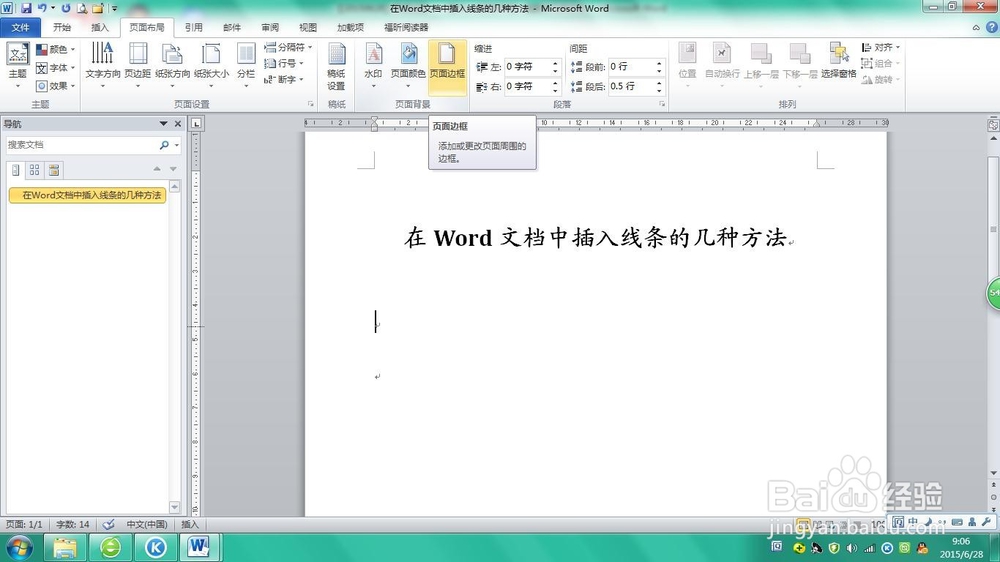Click language 中文(中国) in status bar
Screen dimensions: 1000x562
pos(147,524)
